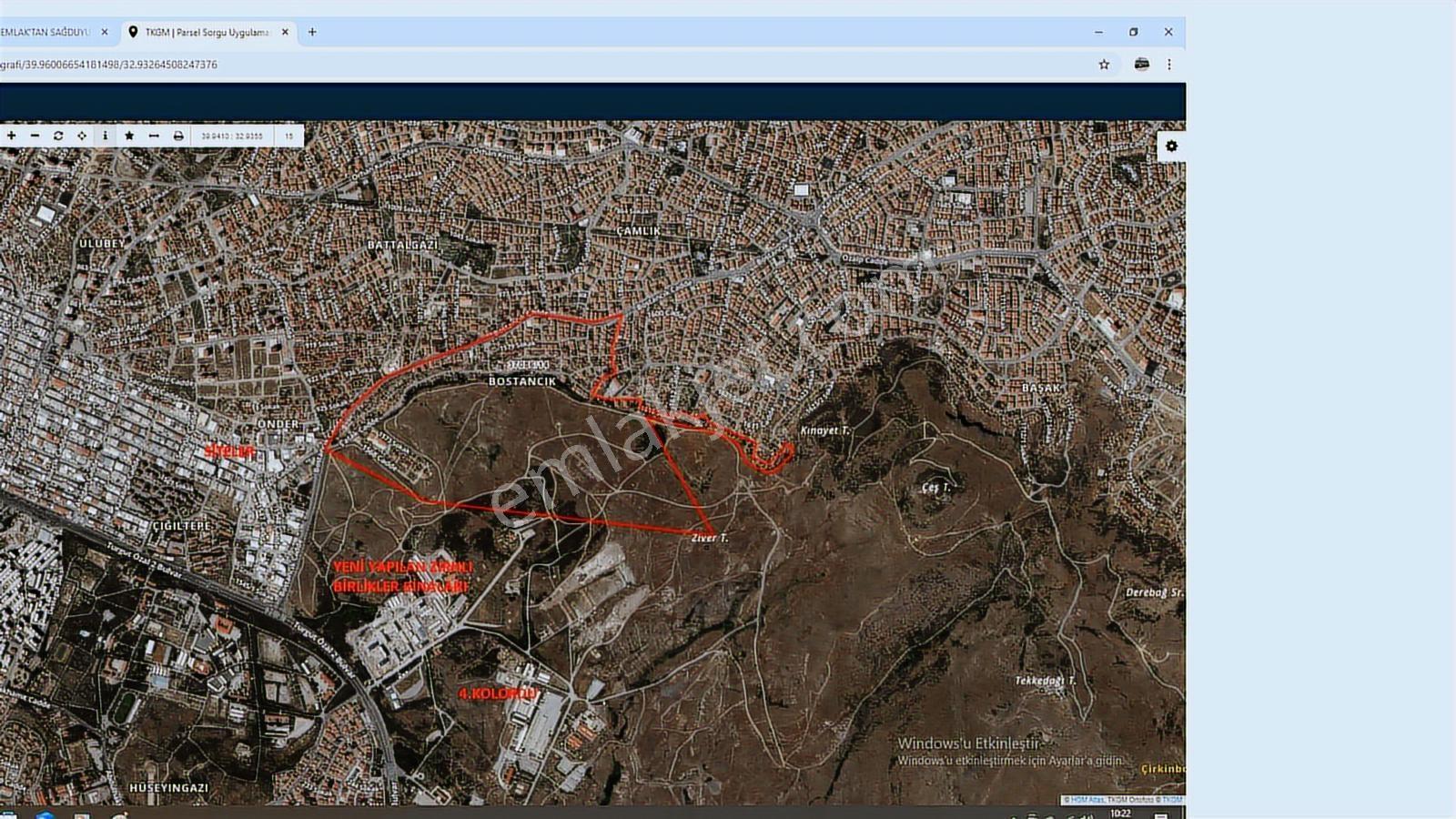Click the Çeş T. hill label

[935, 488]
